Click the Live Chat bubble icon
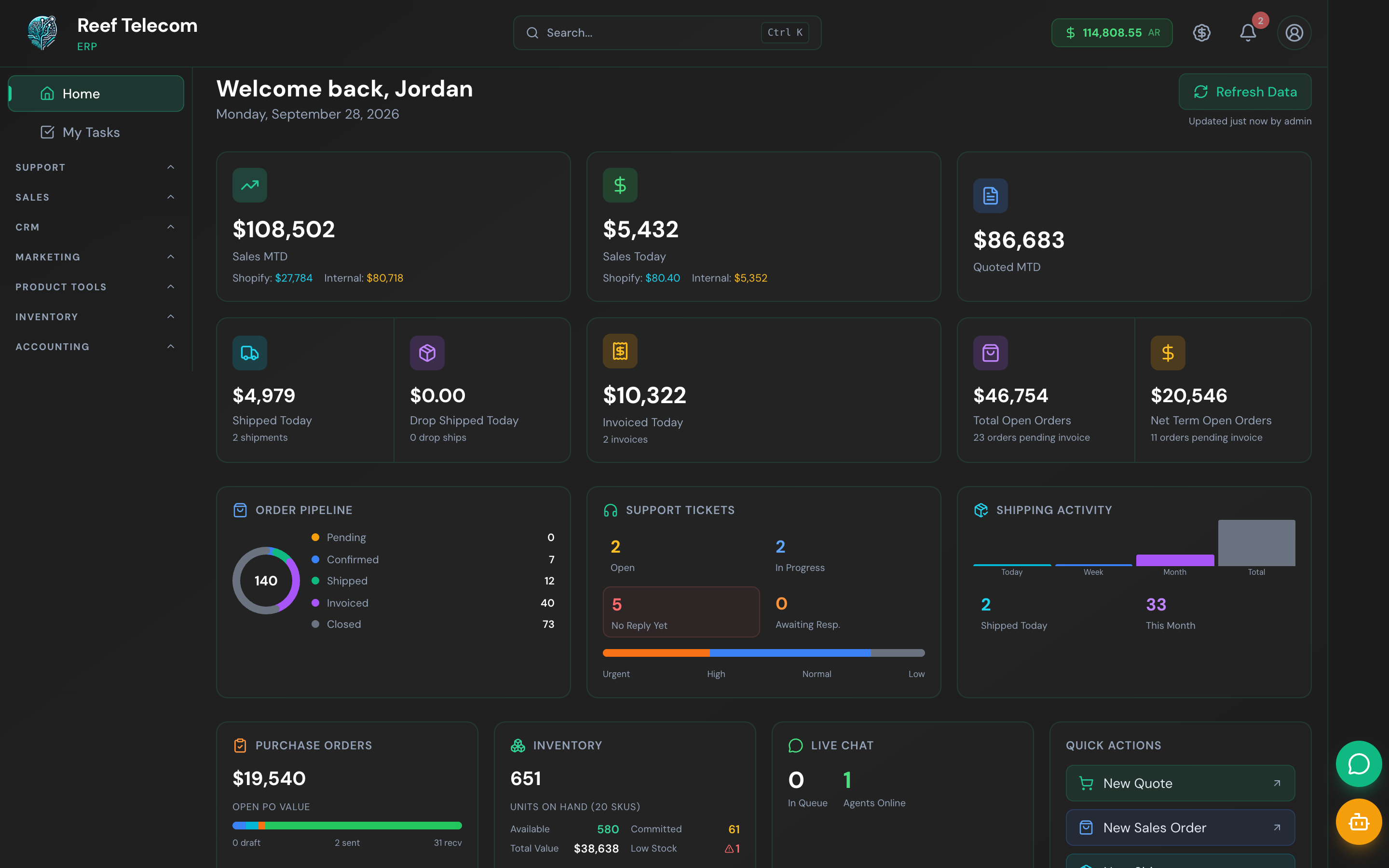Screen dimensions: 1389x868 tap(795, 745)
